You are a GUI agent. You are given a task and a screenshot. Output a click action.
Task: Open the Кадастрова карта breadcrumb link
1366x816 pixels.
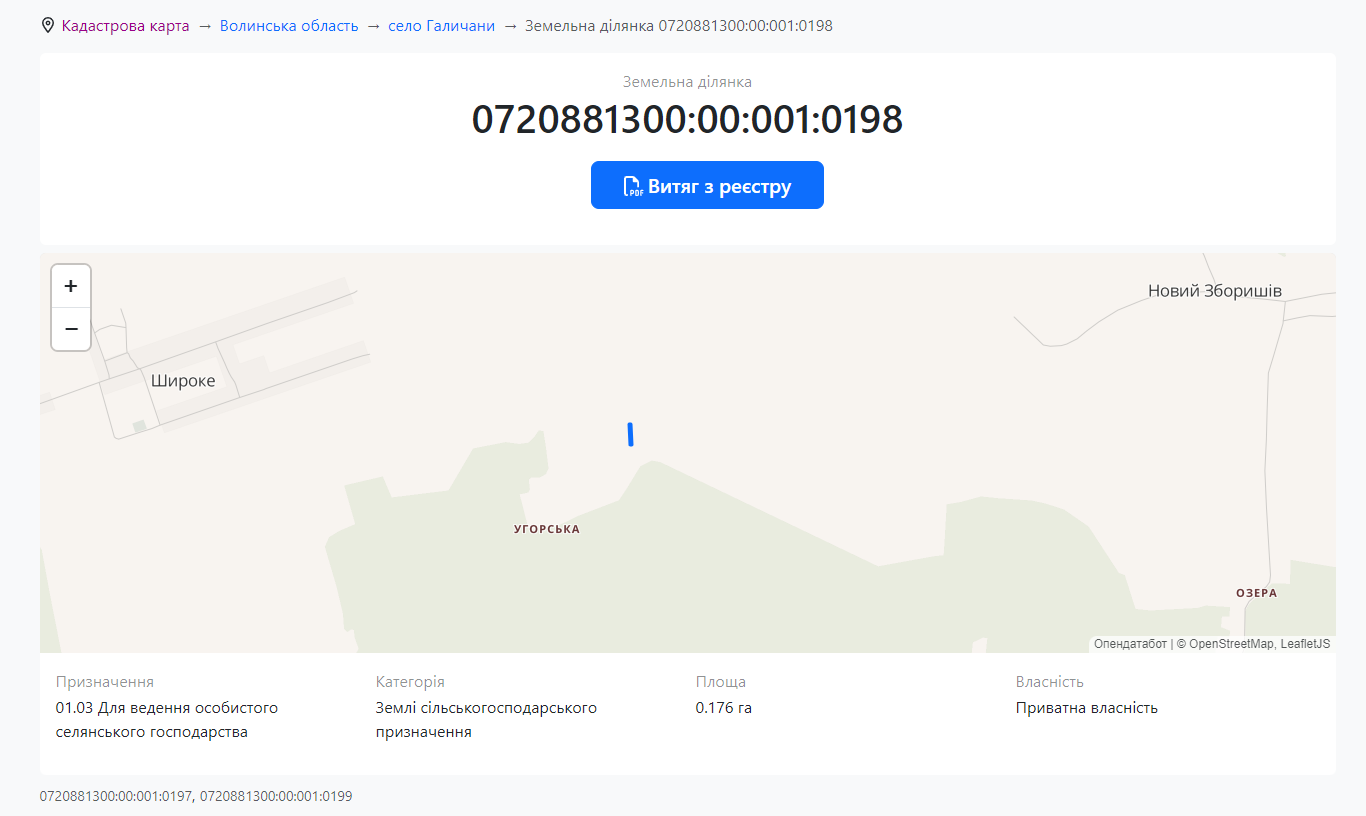[125, 26]
